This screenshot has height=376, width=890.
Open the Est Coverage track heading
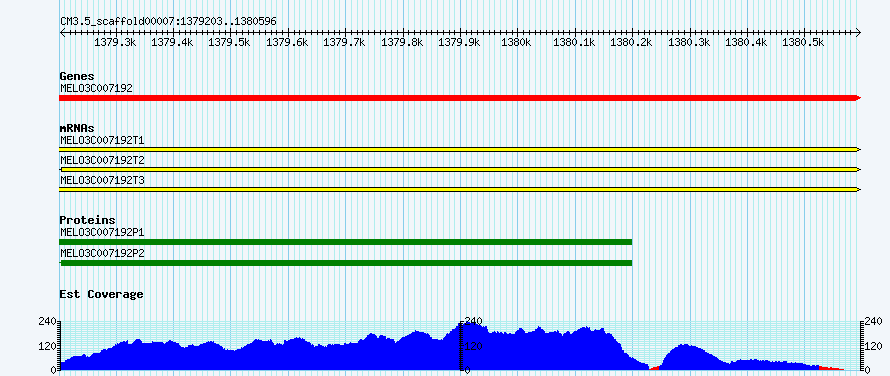pyautogui.click(x=102, y=294)
